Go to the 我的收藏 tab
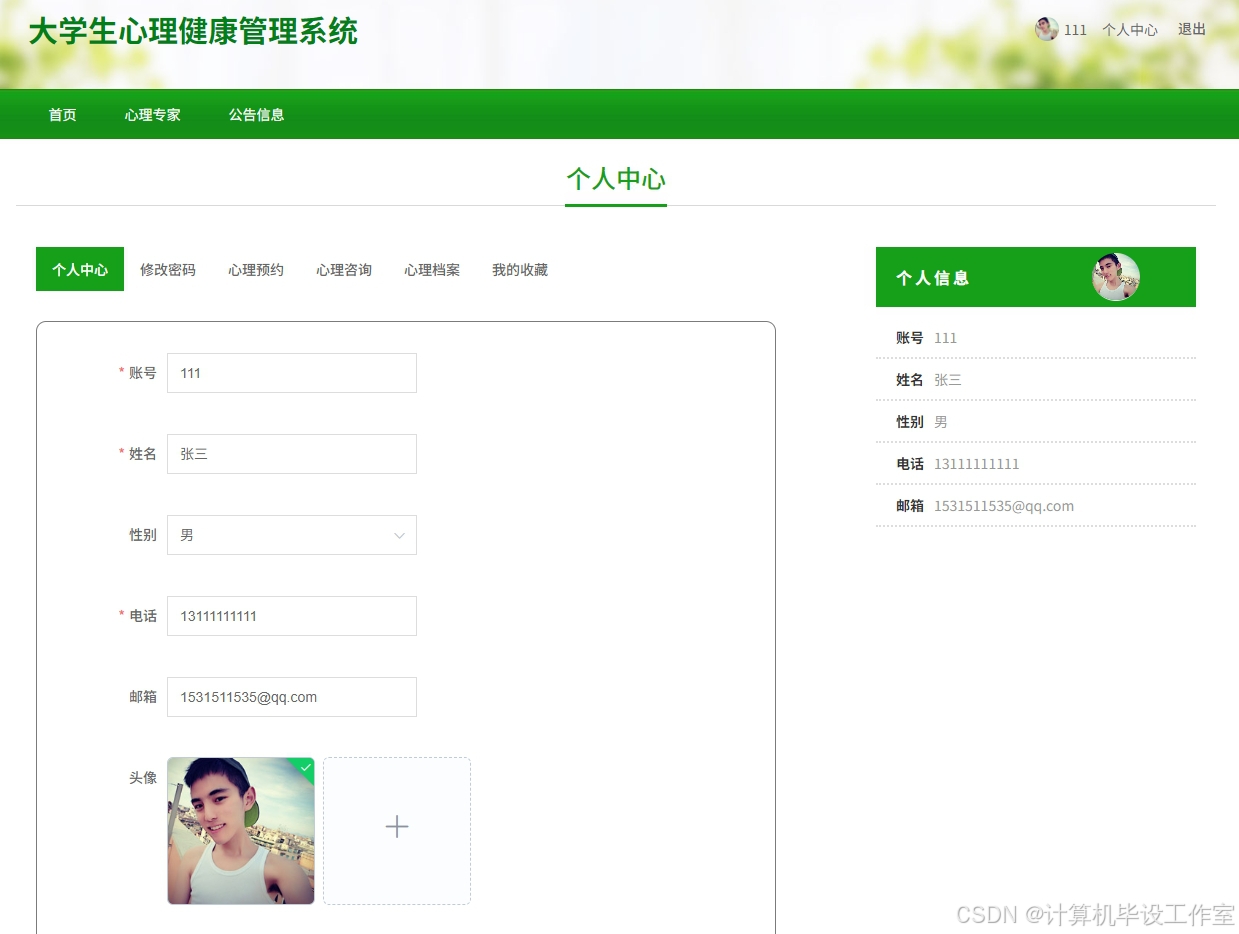The height and width of the screenshot is (934, 1239). [519, 269]
